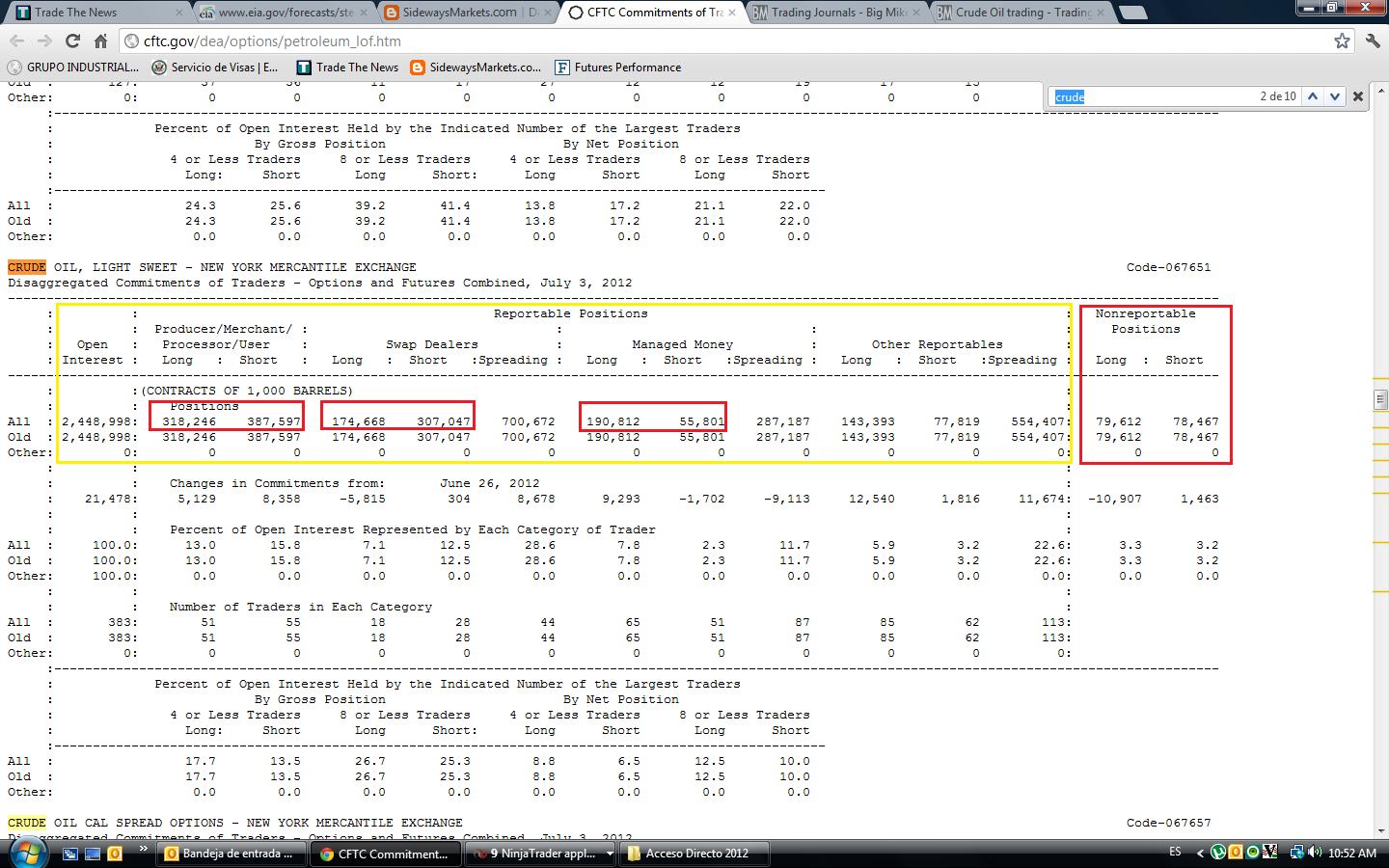Click the scrollbar down arrow

pos(1380,829)
